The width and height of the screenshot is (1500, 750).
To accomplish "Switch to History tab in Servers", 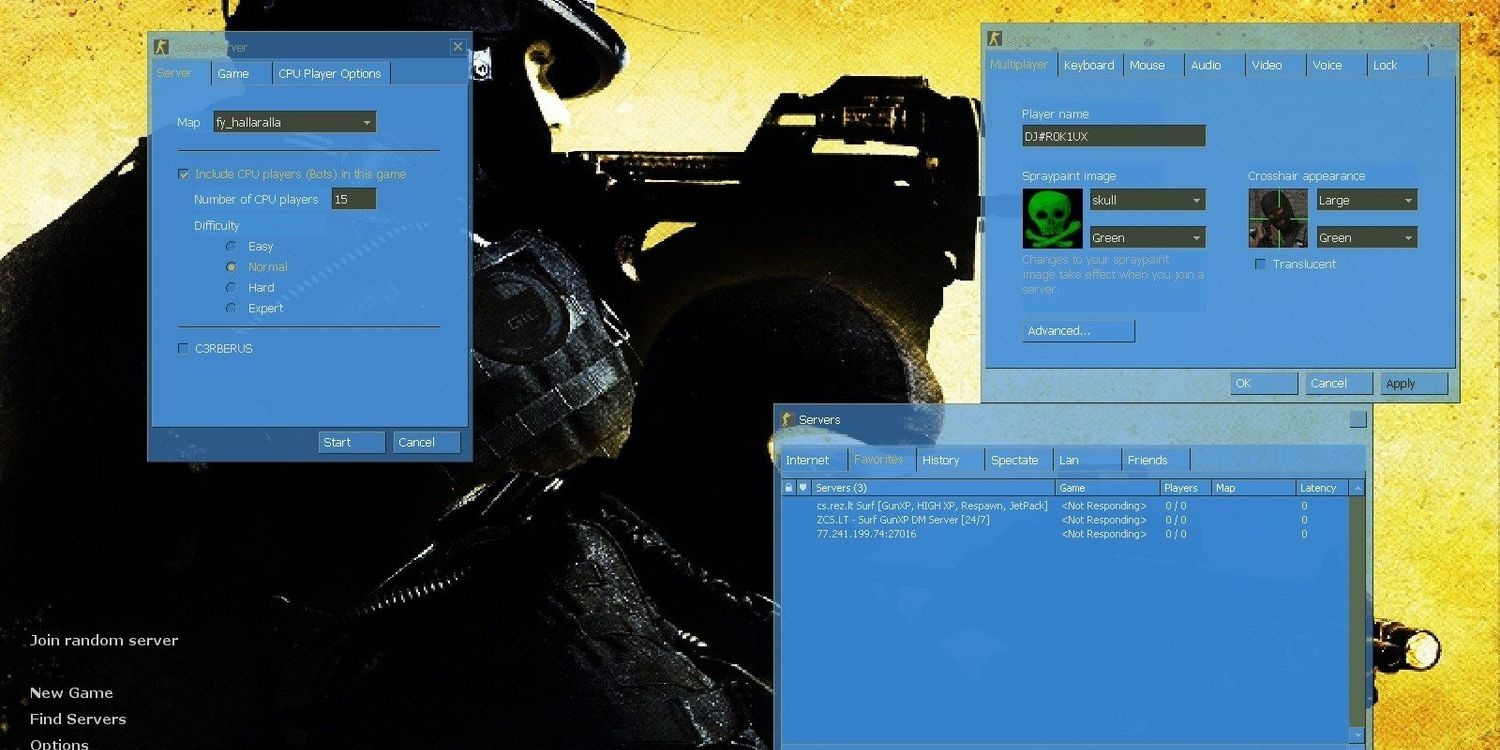I will [950, 460].
